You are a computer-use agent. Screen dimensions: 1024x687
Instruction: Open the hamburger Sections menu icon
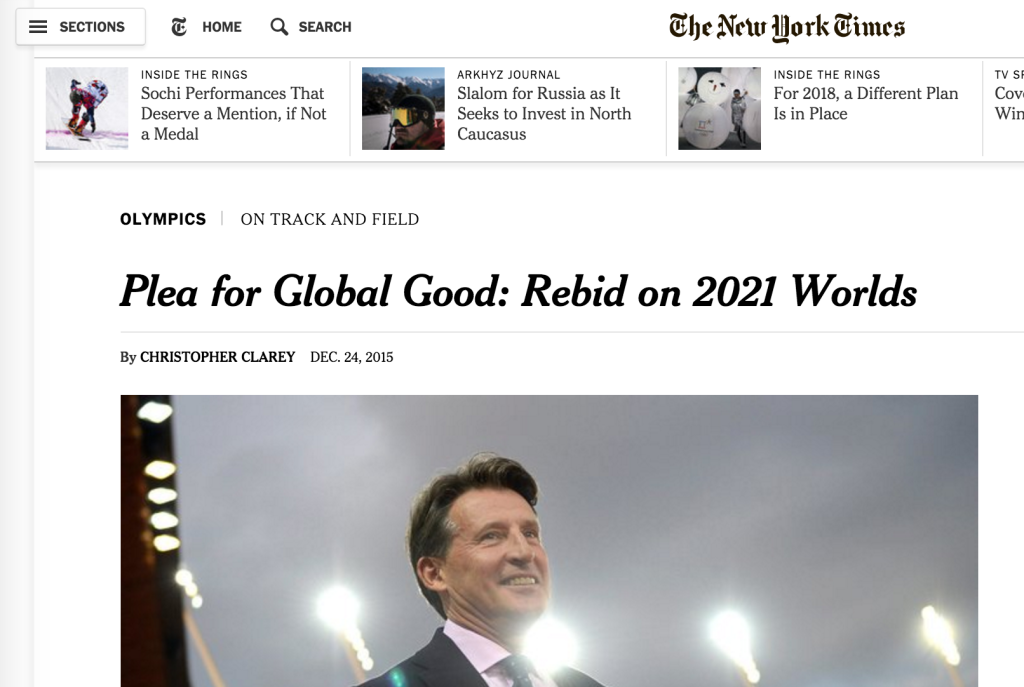coord(38,27)
